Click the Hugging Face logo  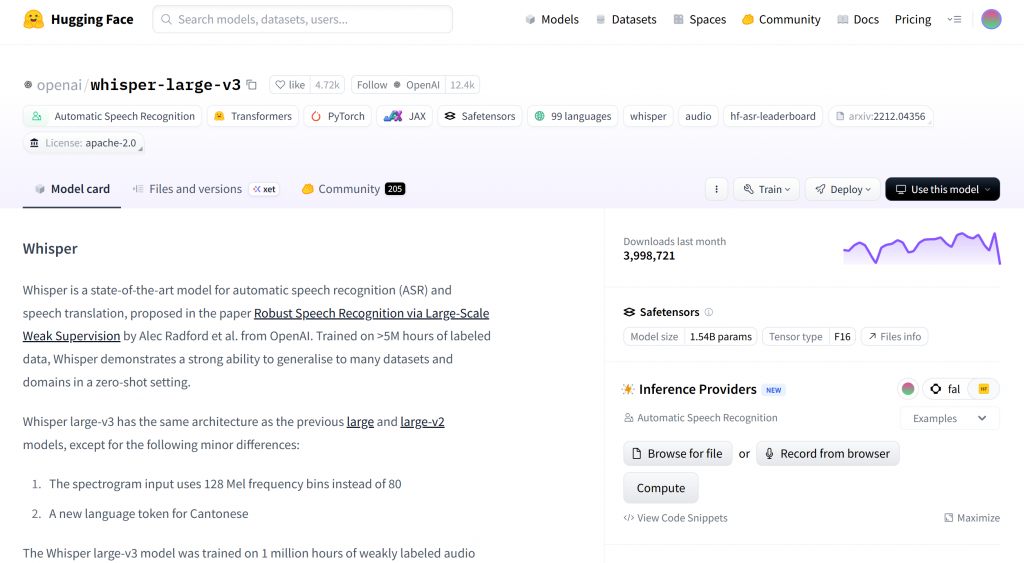tap(78, 20)
